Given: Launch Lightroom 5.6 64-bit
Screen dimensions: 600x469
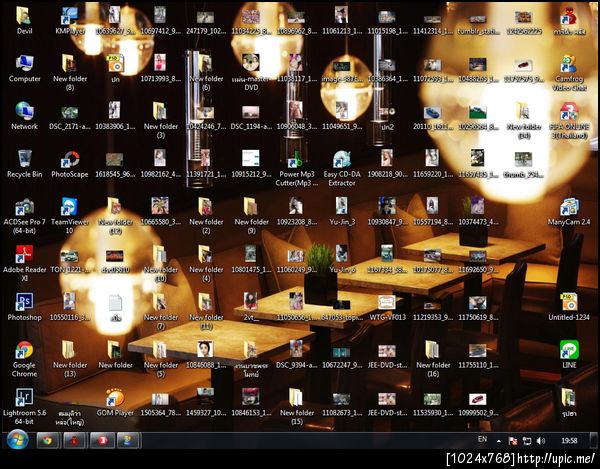Looking at the screenshot, I should click(x=24, y=407).
